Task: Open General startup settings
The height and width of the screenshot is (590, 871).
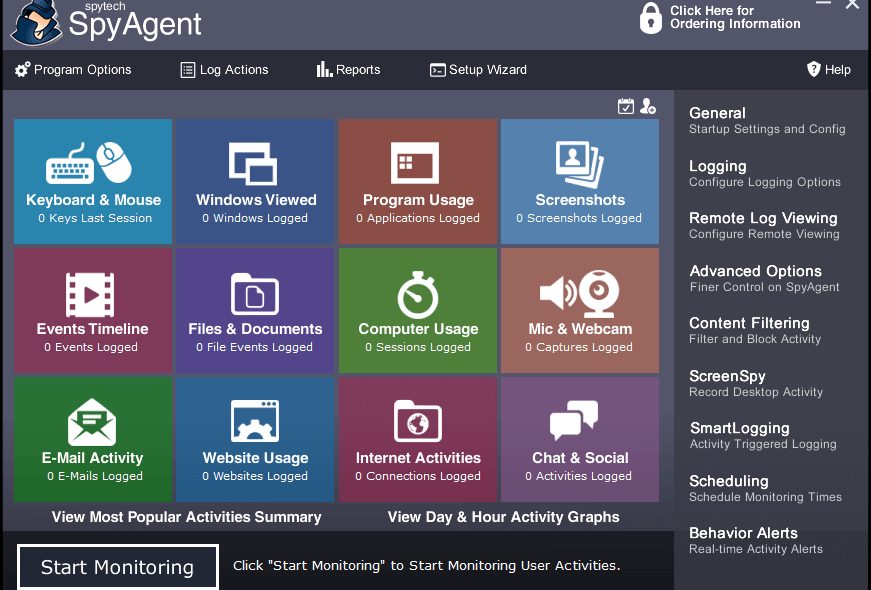Action: [767, 121]
